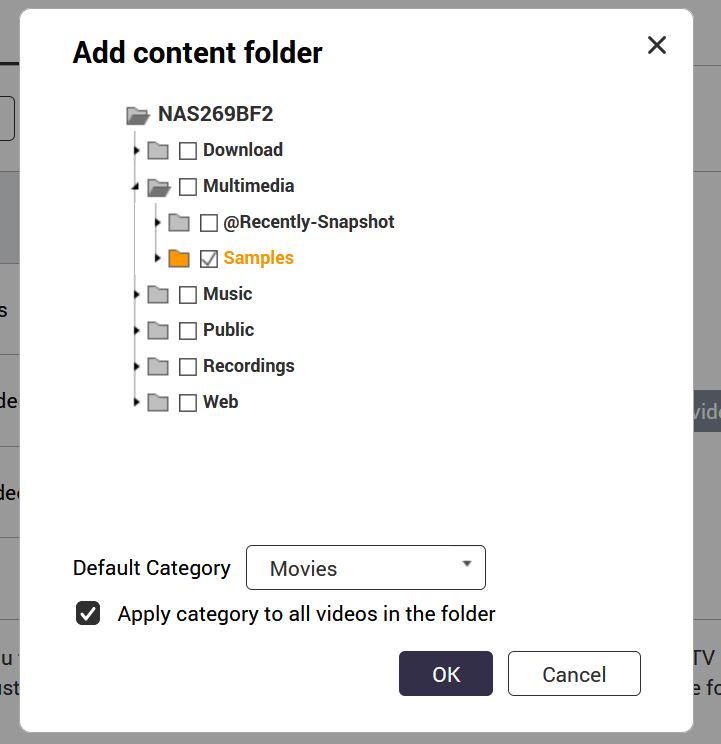Click the Web folder icon
The height and width of the screenshot is (744, 721).
pos(158,402)
